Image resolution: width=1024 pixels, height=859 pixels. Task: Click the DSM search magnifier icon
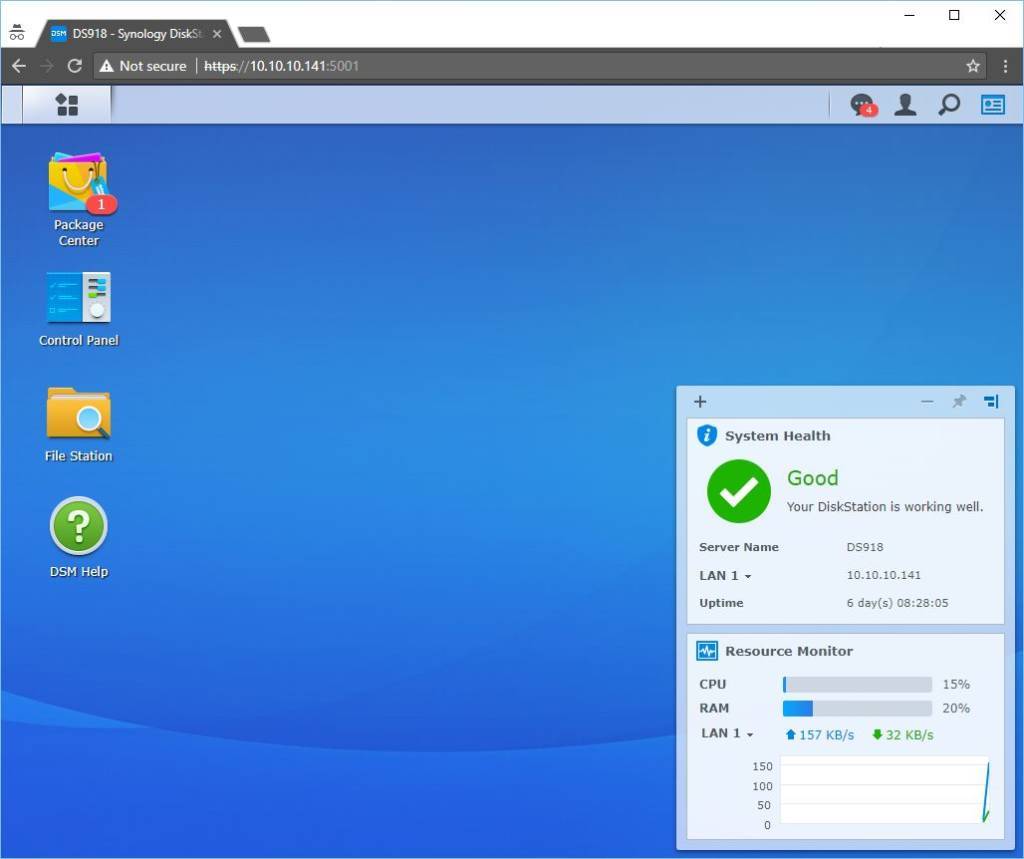(x=949, y=105)
